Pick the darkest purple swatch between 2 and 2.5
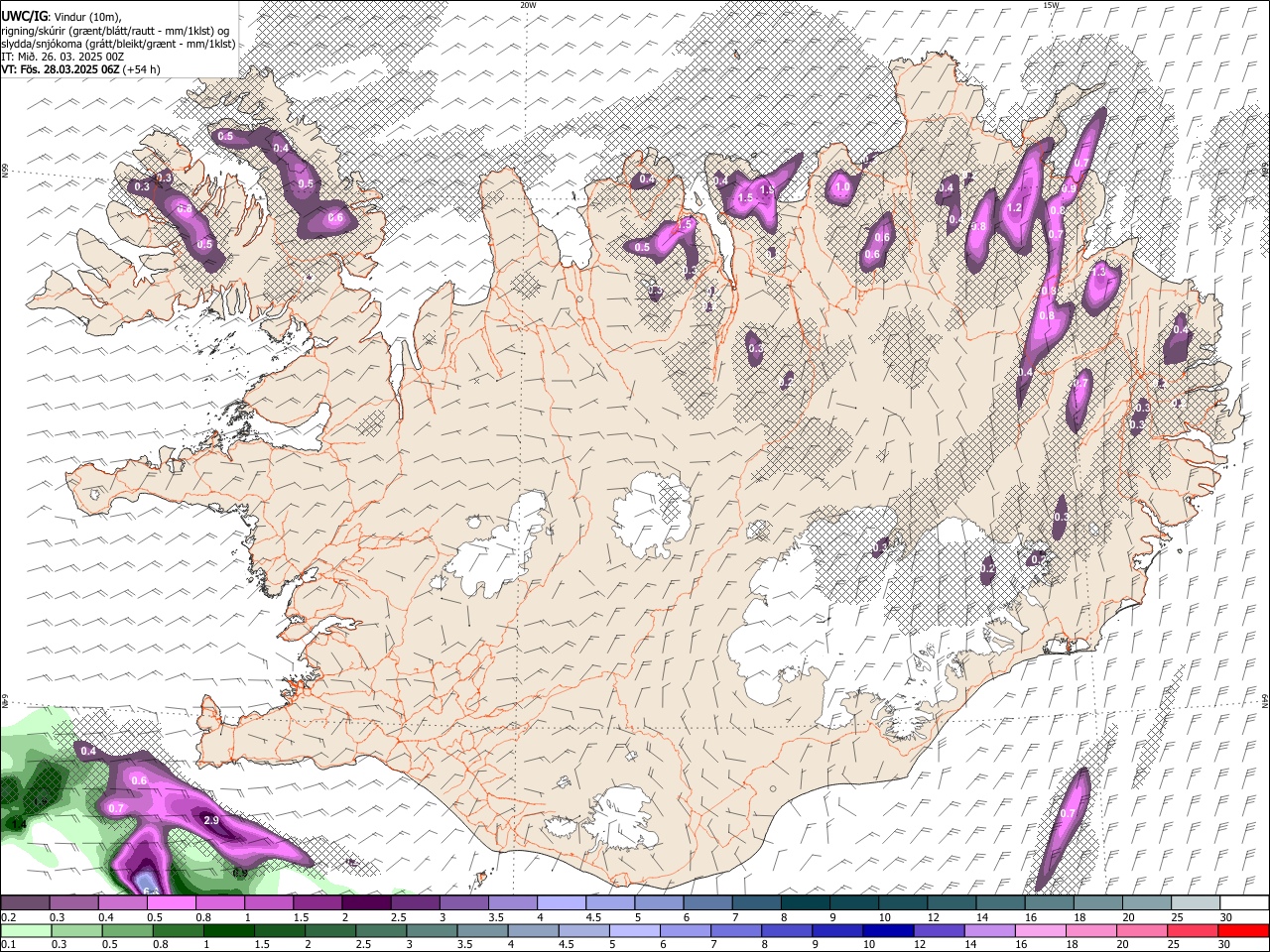The width and height of the screenshot is (1270, 952). 366,903
